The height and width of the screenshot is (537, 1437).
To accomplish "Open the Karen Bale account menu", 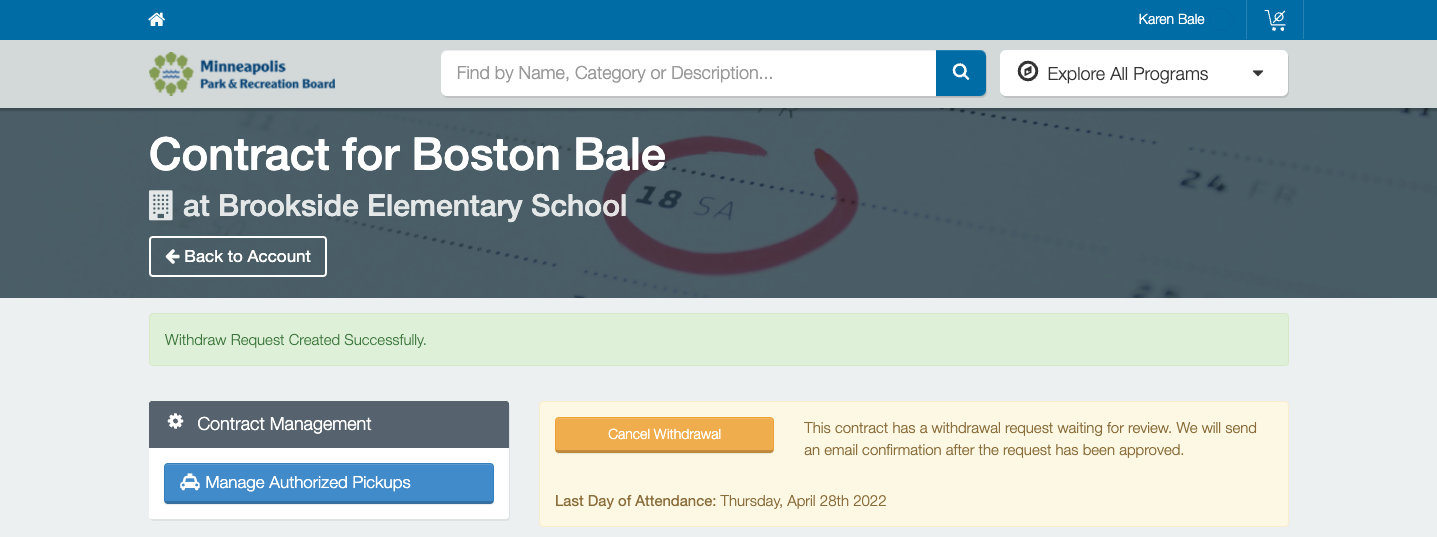I will [1171, 19].
